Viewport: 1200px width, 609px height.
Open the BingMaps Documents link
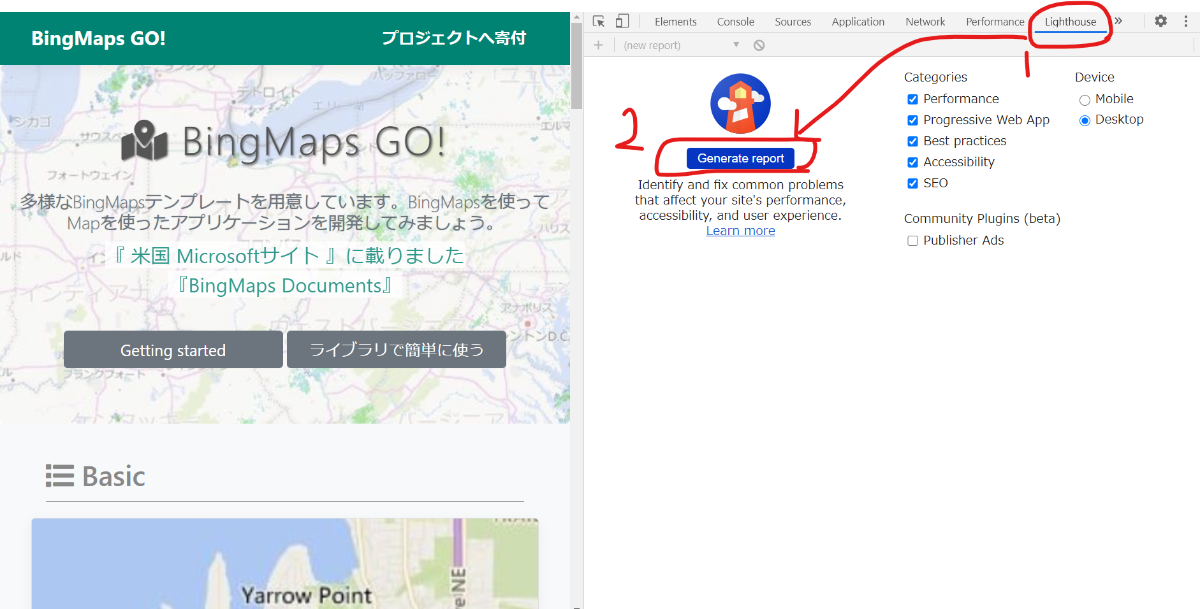click(x=285, y=286)
